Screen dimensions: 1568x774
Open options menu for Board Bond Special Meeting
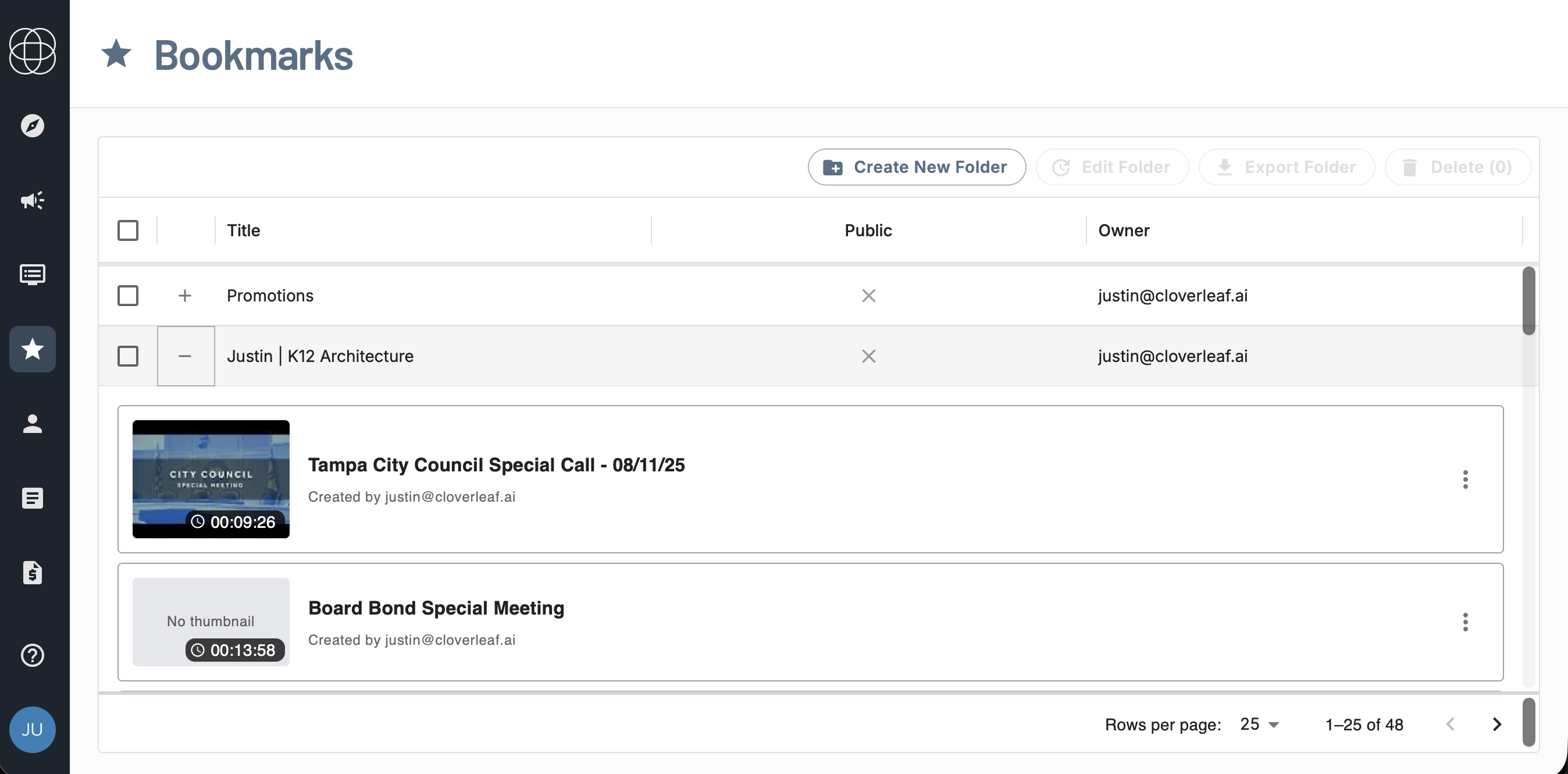pyautogui.click(x=1465, y=622)
